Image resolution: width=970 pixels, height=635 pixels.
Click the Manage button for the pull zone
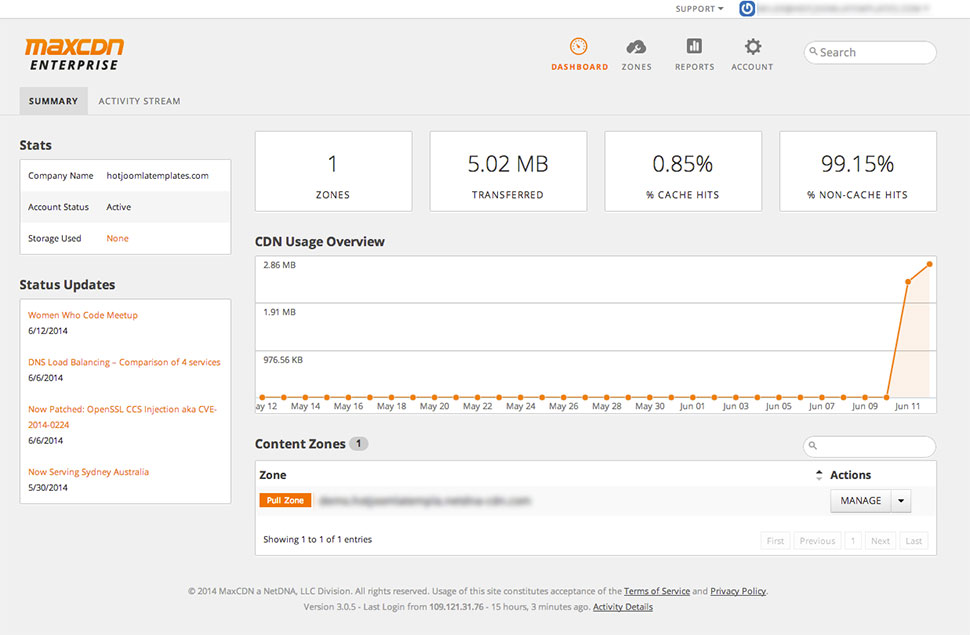[861, 501]
